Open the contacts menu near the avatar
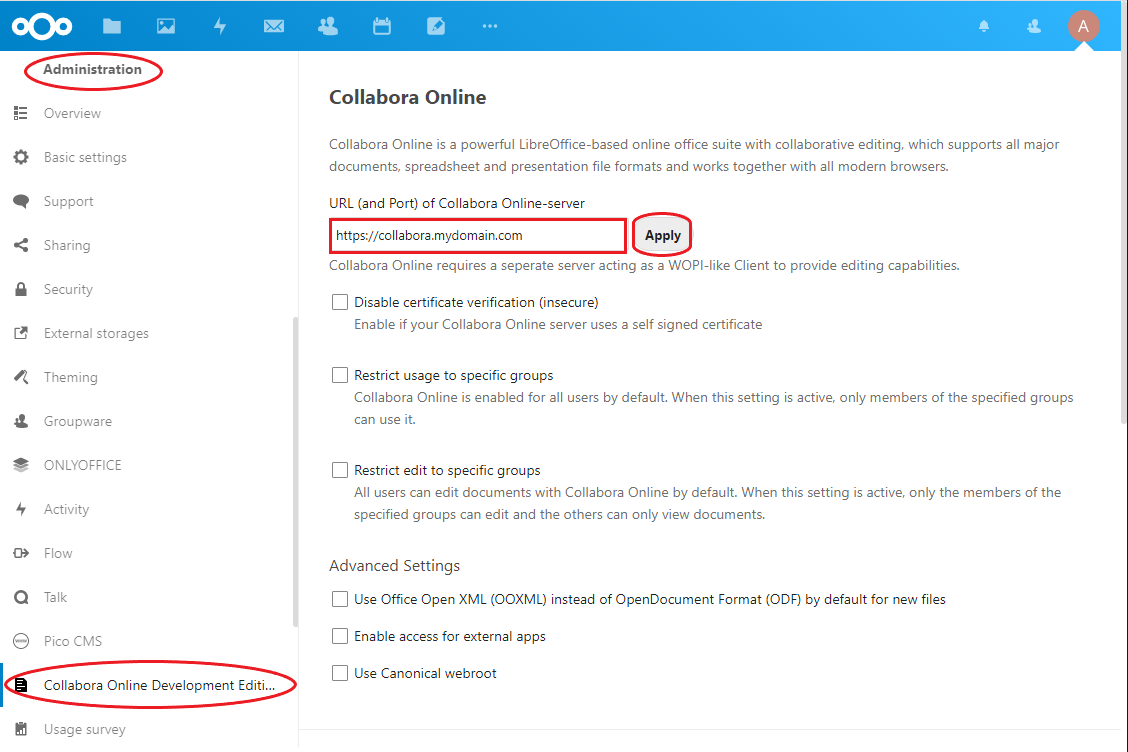The width and height of the screenshot is (1128, 752). (x=1034, y=27)
